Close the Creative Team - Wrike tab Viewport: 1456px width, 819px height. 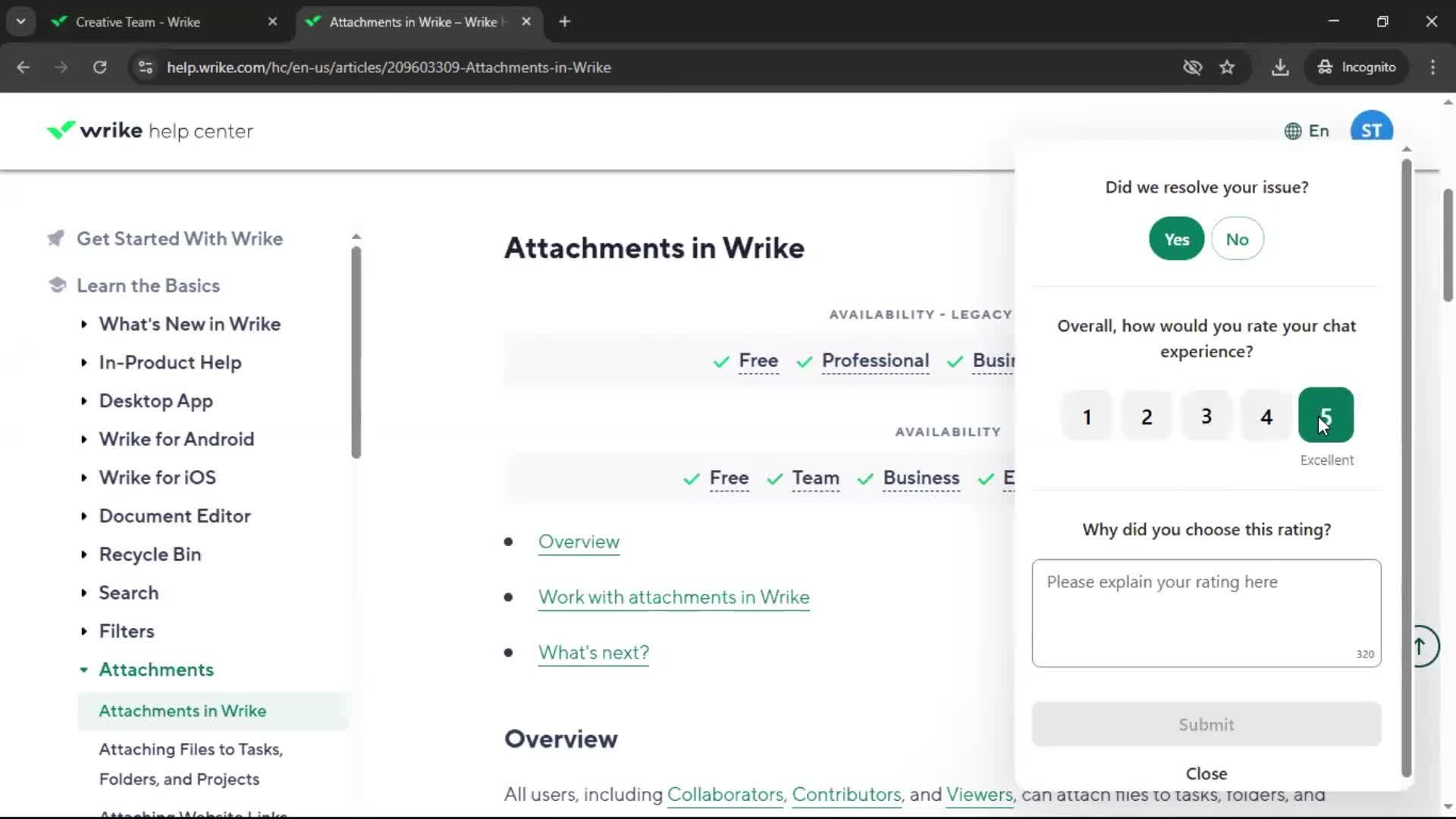[x=272, y=22]
